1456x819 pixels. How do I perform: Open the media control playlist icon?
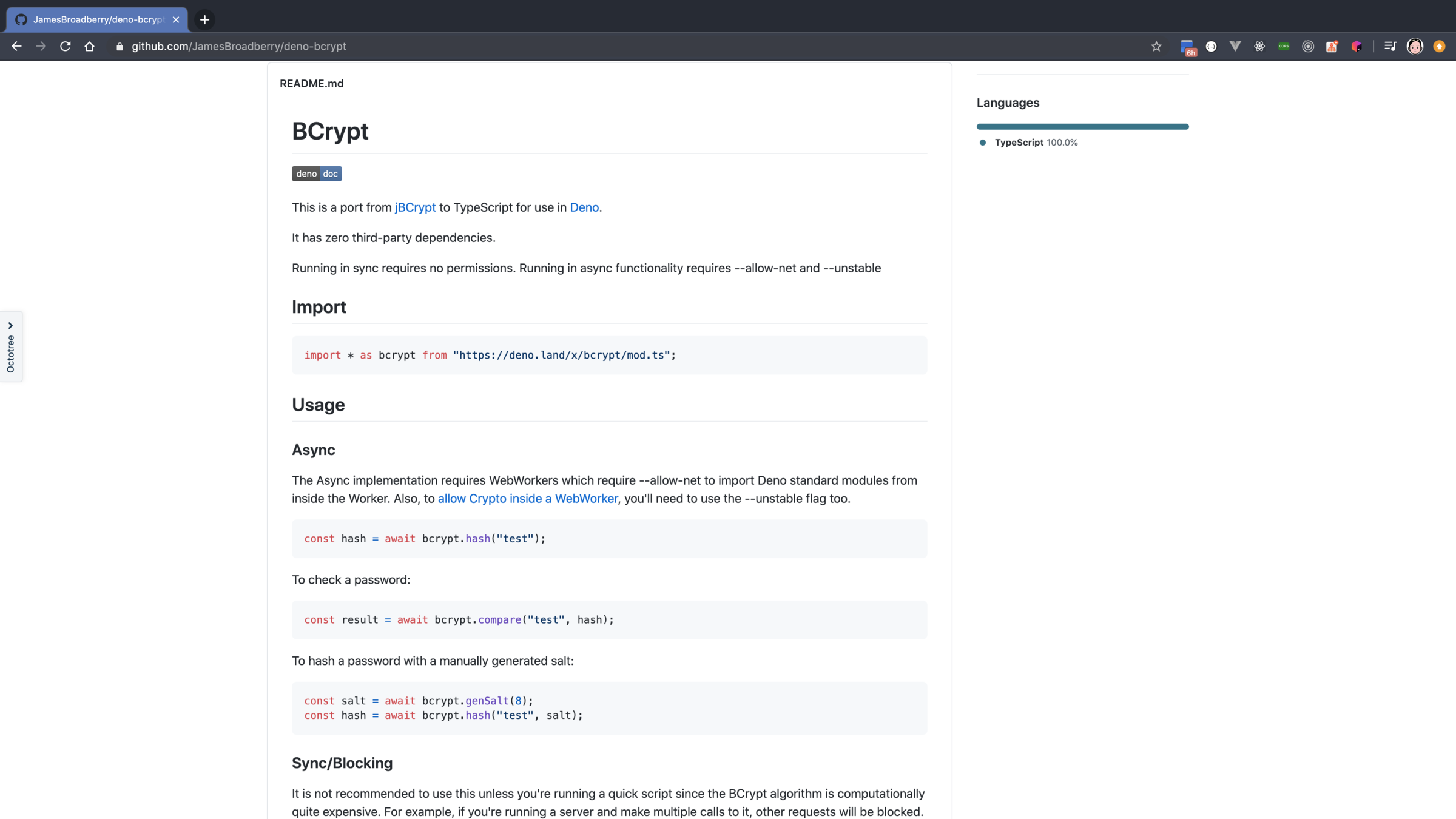1390,46
